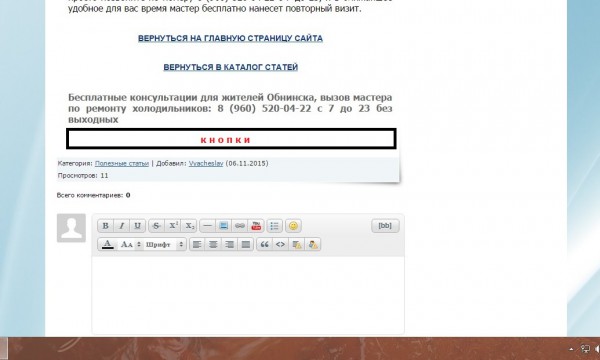The image size is (600, 360).
Task: Insert hyperlink via chain icon
Action: [x=240, y=226]
